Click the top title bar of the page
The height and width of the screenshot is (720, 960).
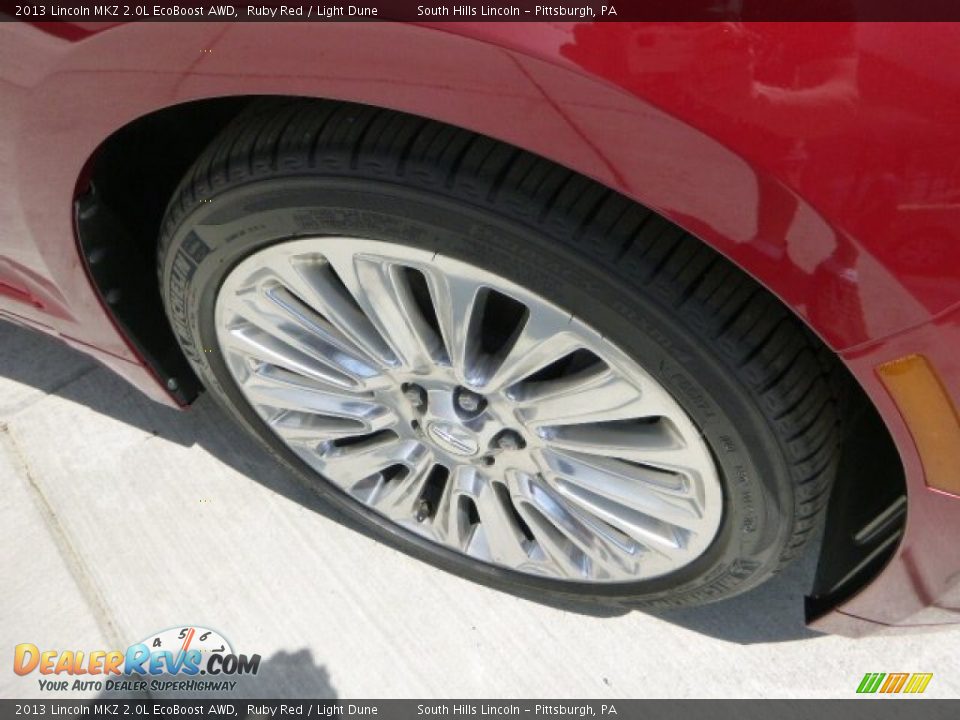pos(480,11)
